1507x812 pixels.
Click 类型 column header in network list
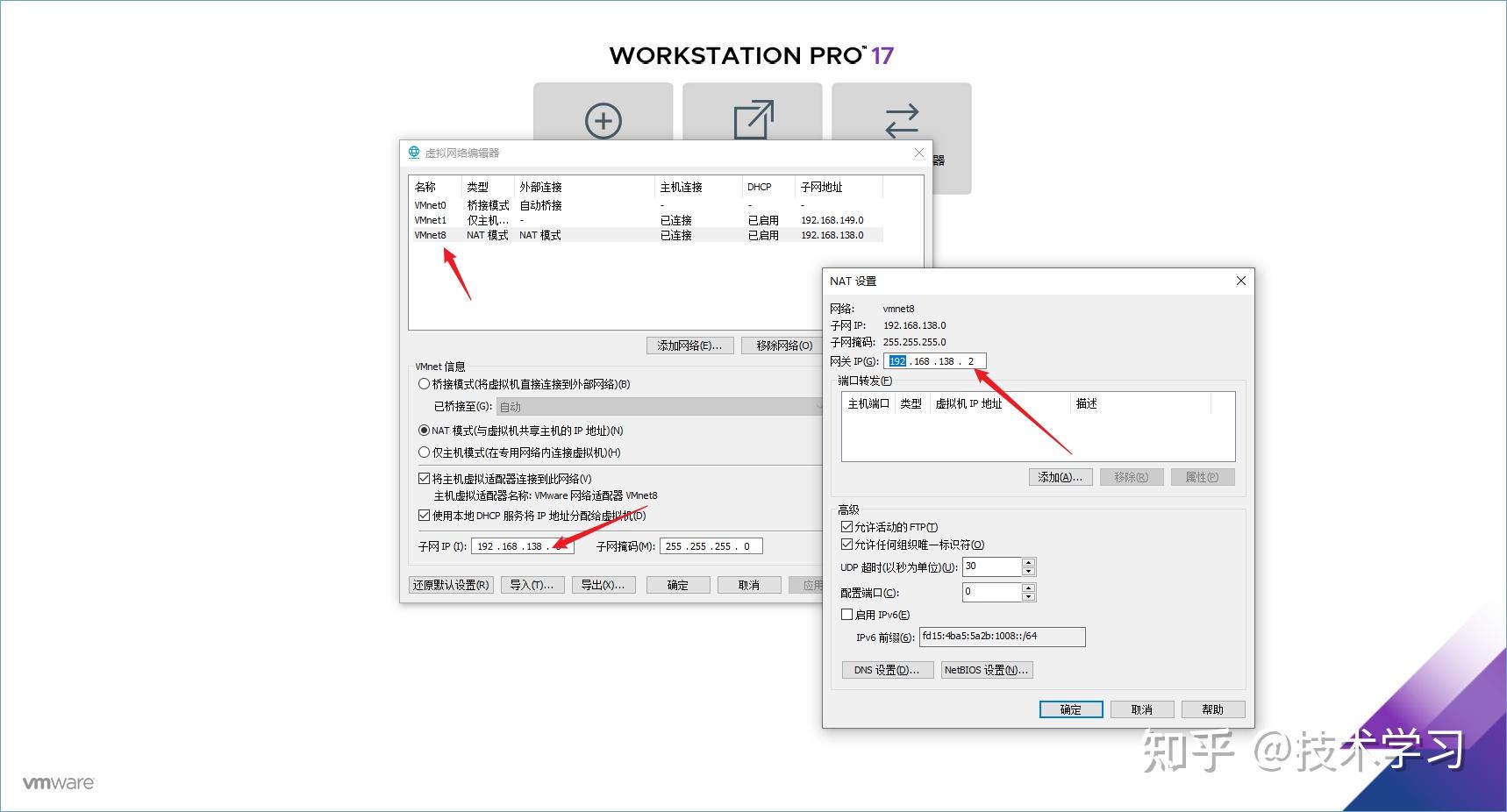(x=478, y=187)
